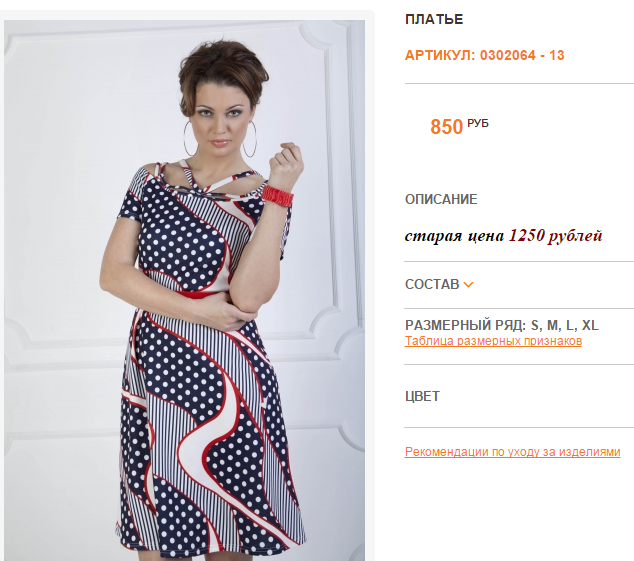This screenshot has width=634, height=561.
Task: Click the АРТИКУЛ: 0302064 - 13 text
Action: point(484,55)
